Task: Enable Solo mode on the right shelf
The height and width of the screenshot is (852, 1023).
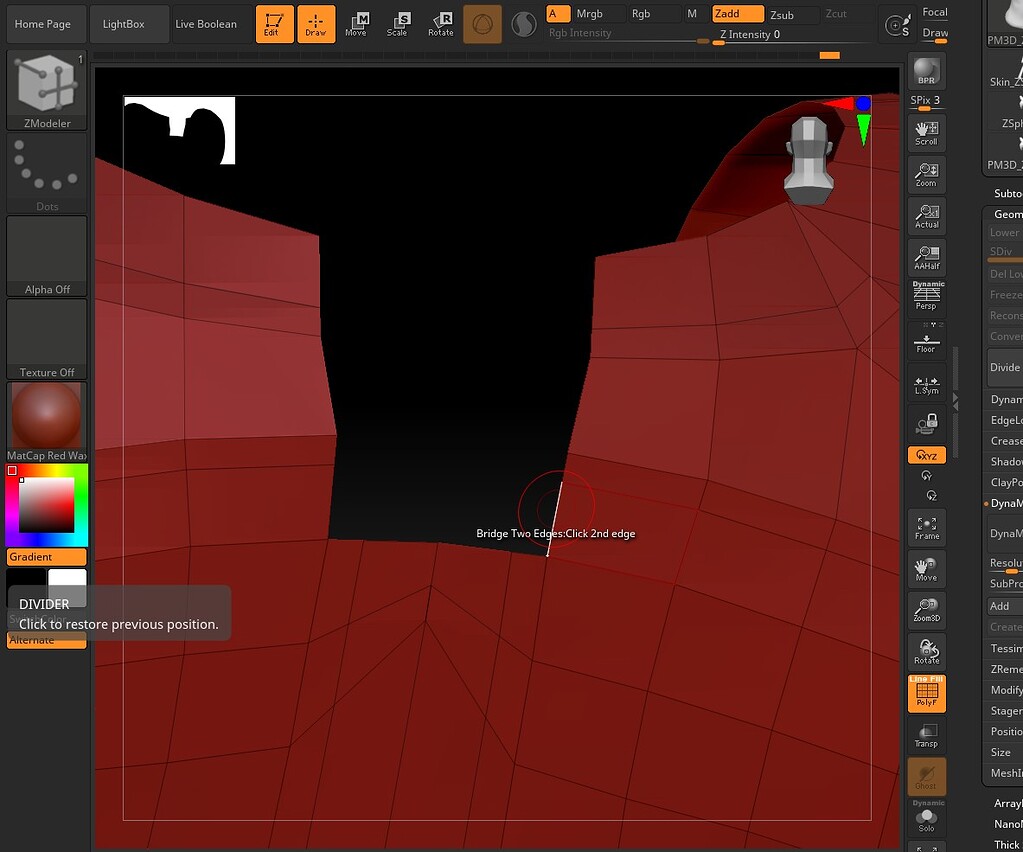Action: click(925, 817)
